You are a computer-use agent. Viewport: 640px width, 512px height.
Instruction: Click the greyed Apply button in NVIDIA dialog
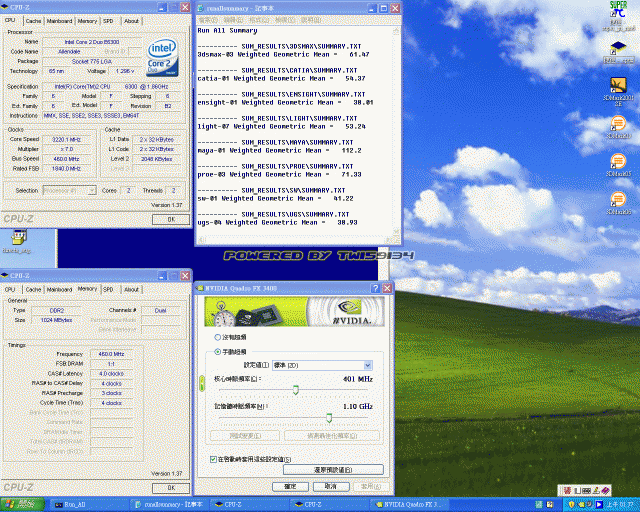[x=371, y=487]
